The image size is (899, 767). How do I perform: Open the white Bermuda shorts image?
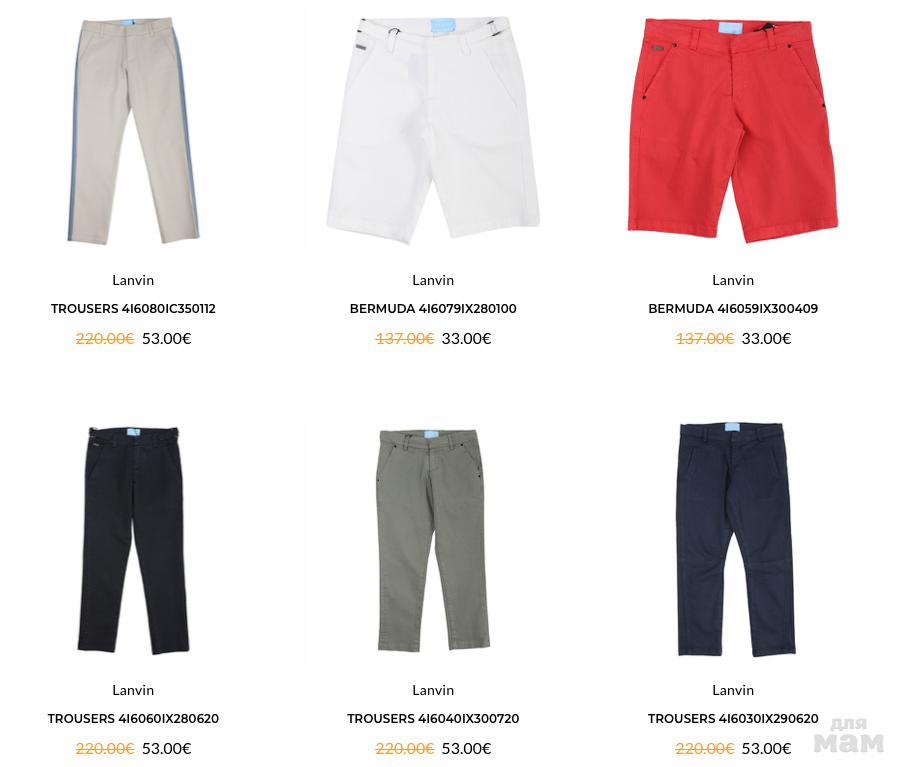(433, 131)
